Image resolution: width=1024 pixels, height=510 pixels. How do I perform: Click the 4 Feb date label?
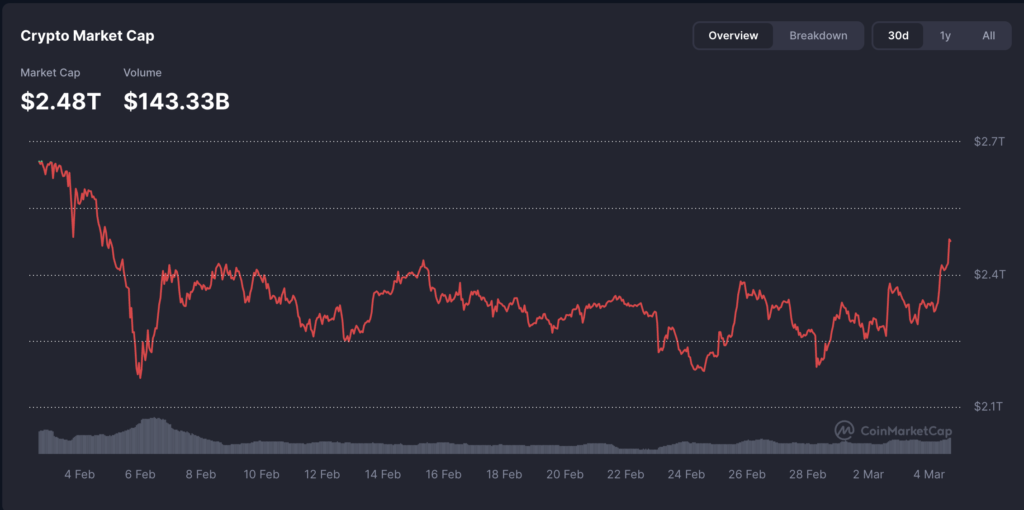pos(78,475)
